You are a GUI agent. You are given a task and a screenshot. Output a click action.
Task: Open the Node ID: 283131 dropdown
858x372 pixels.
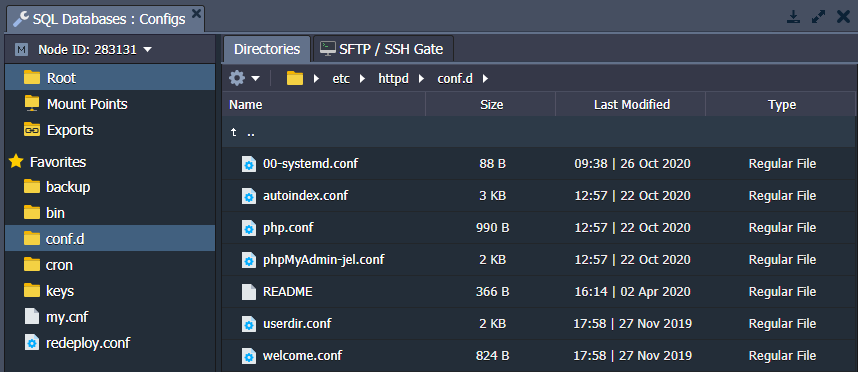[x=95, y=50]
